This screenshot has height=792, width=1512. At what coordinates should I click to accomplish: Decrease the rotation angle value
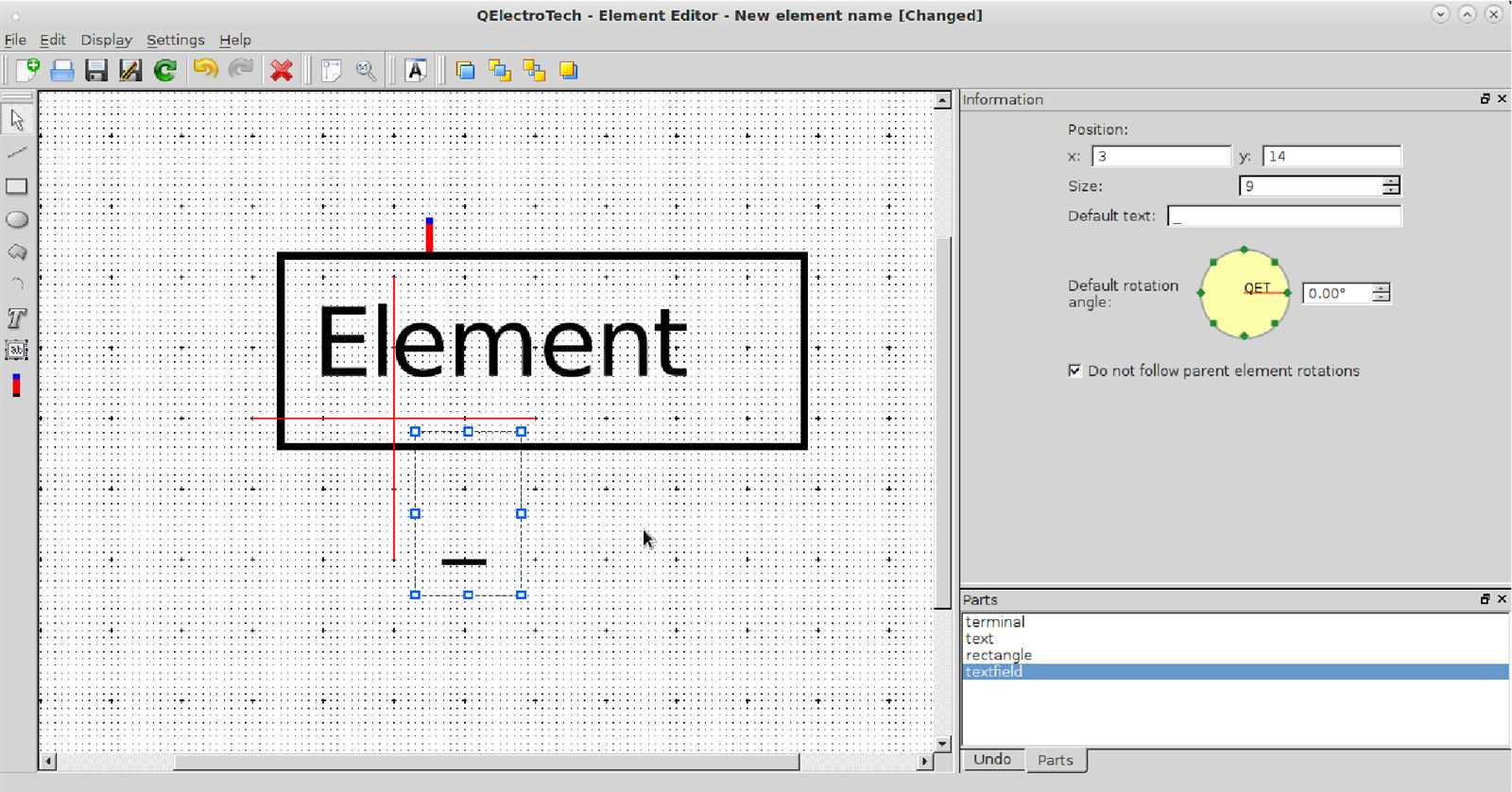click(1382, 299)
